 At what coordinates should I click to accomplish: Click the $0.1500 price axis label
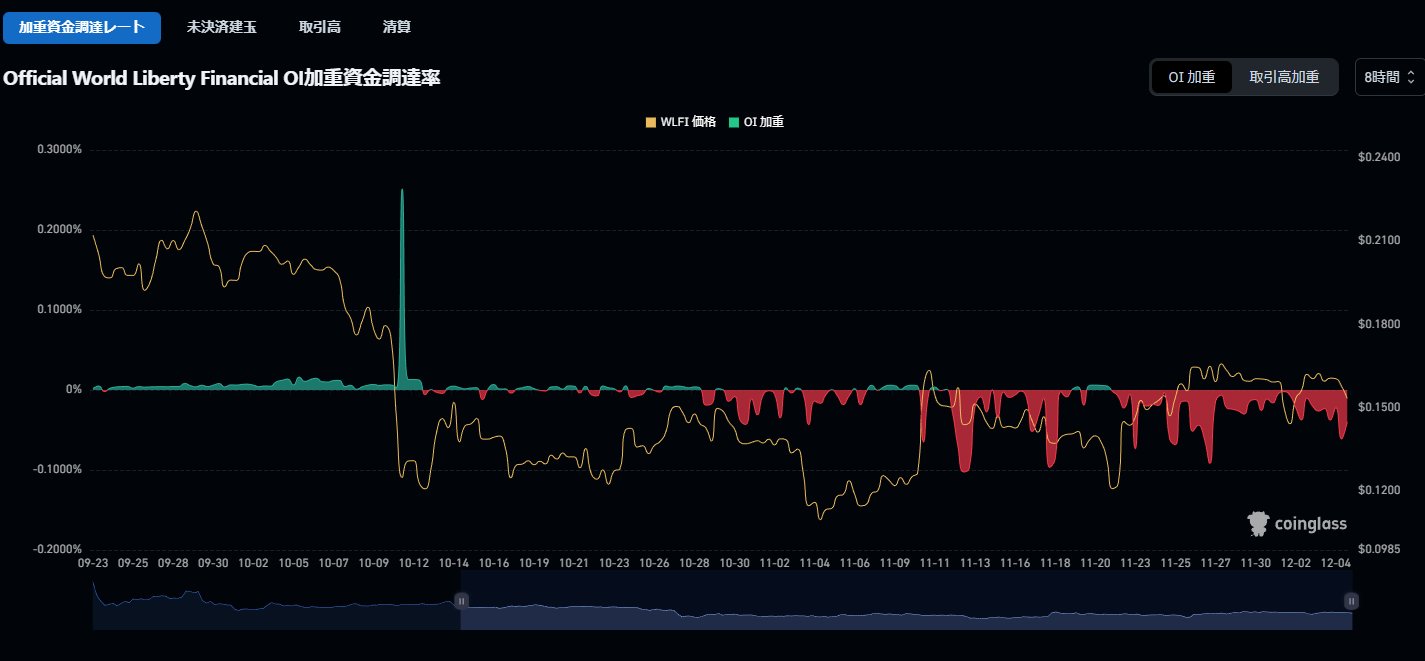coord(1378,407)
